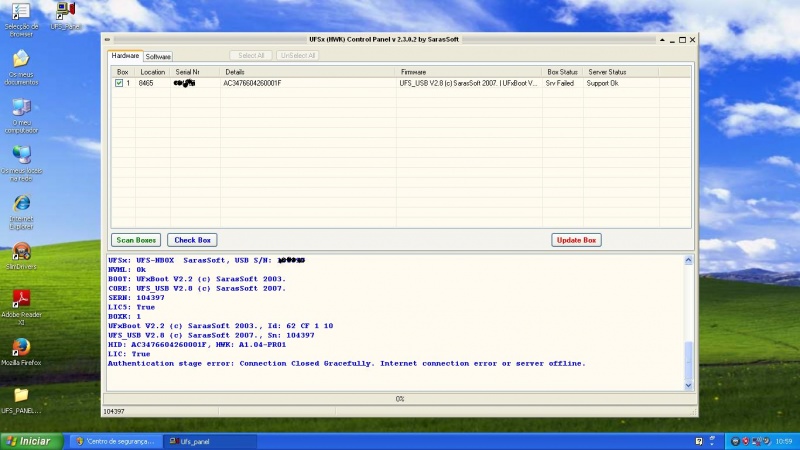Open Os meus locais na rede icon
The image size is (800, 450).
click(21, 164)
